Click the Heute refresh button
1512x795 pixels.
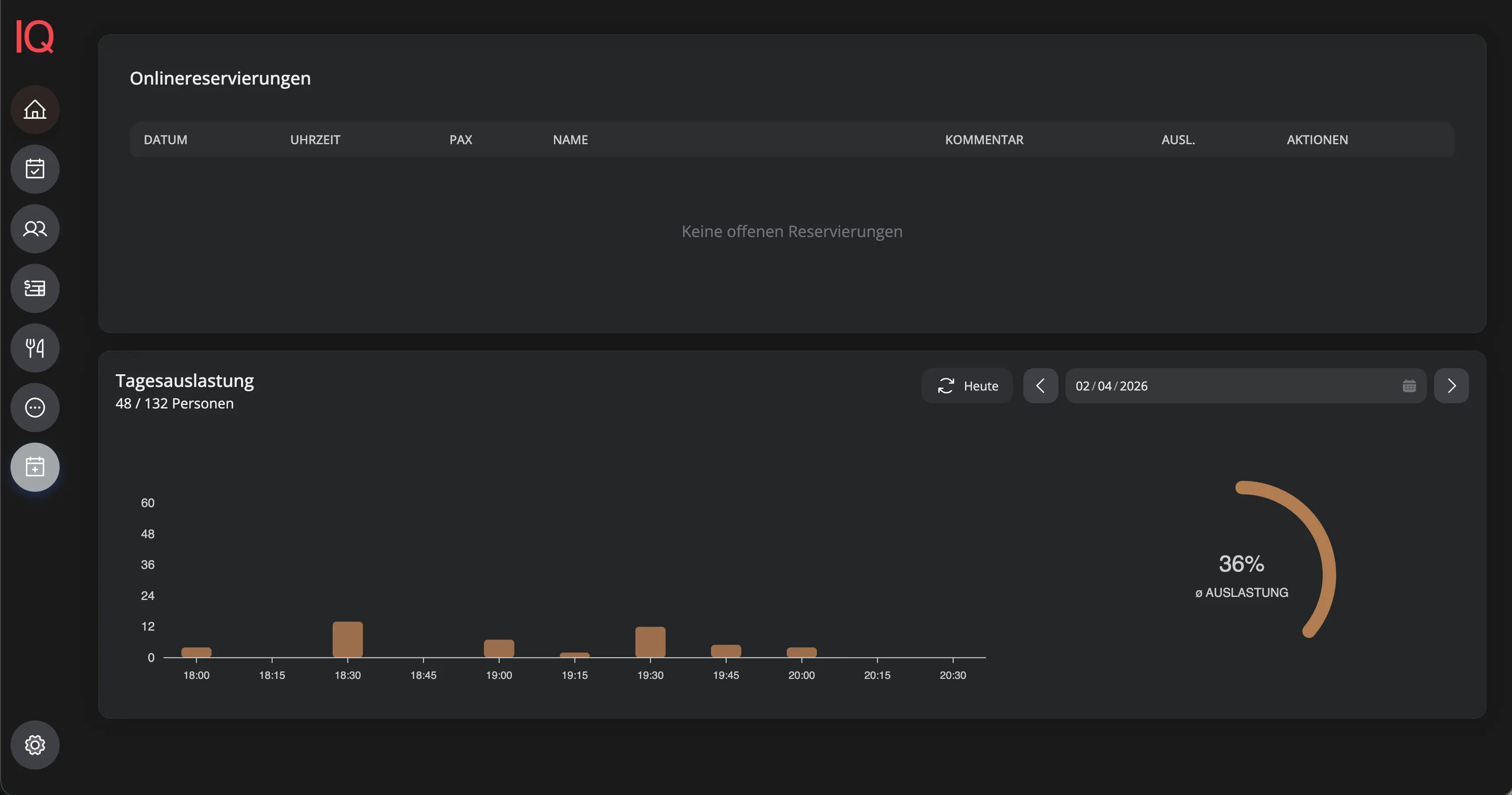(x=967, y=386)
